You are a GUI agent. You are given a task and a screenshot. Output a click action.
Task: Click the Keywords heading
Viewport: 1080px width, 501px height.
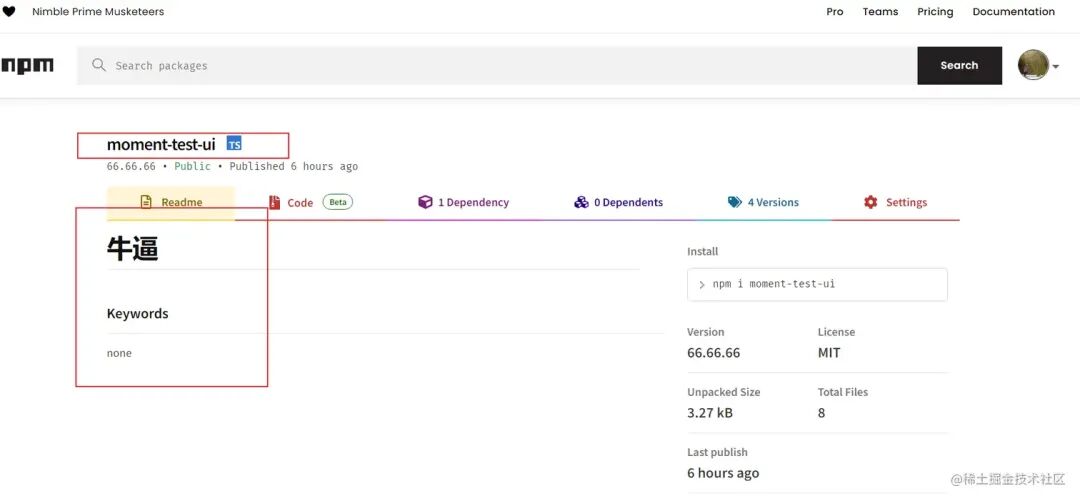[138, 314]
